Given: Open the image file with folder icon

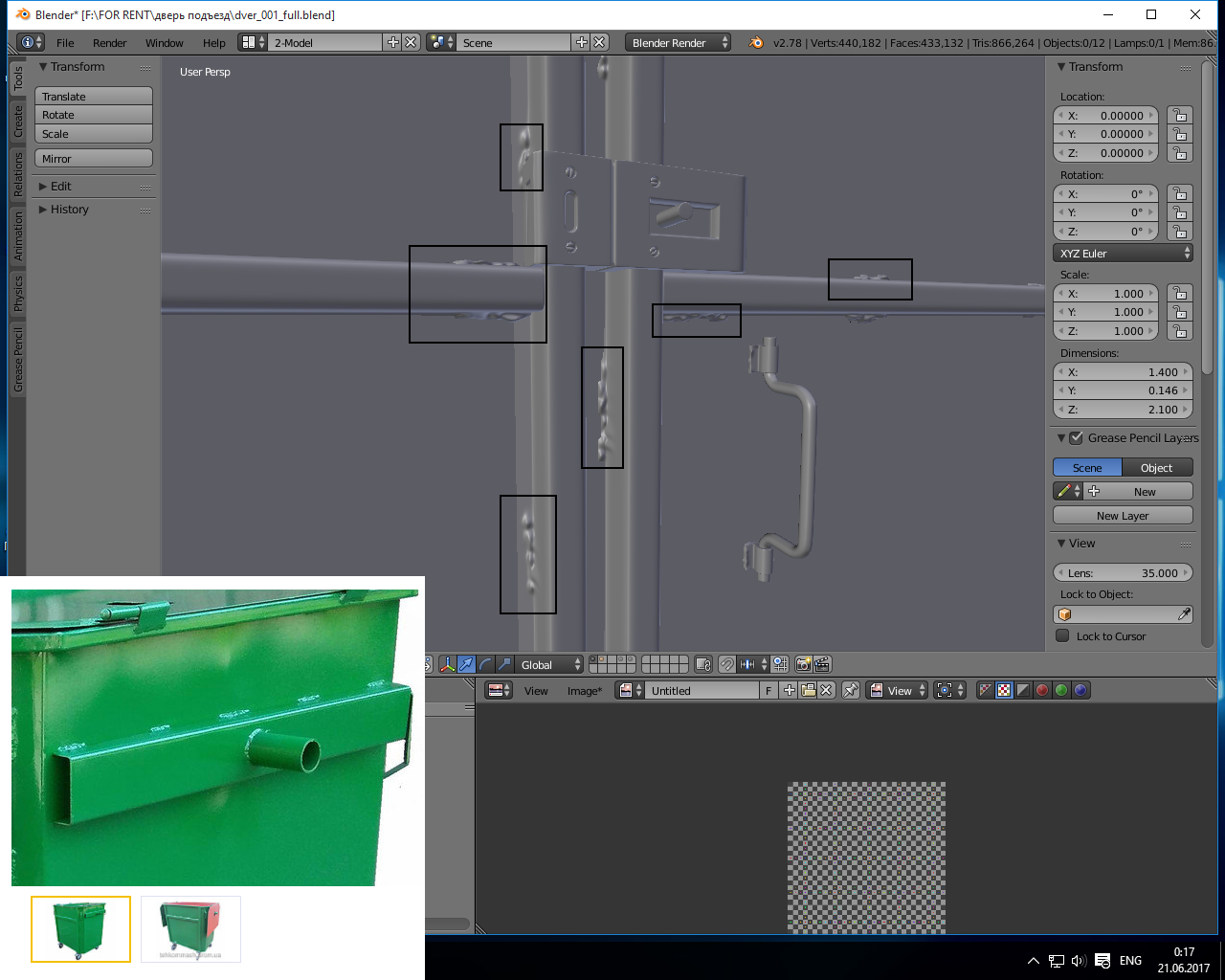Looking at the screenshot, I should [x=808, y=690].
